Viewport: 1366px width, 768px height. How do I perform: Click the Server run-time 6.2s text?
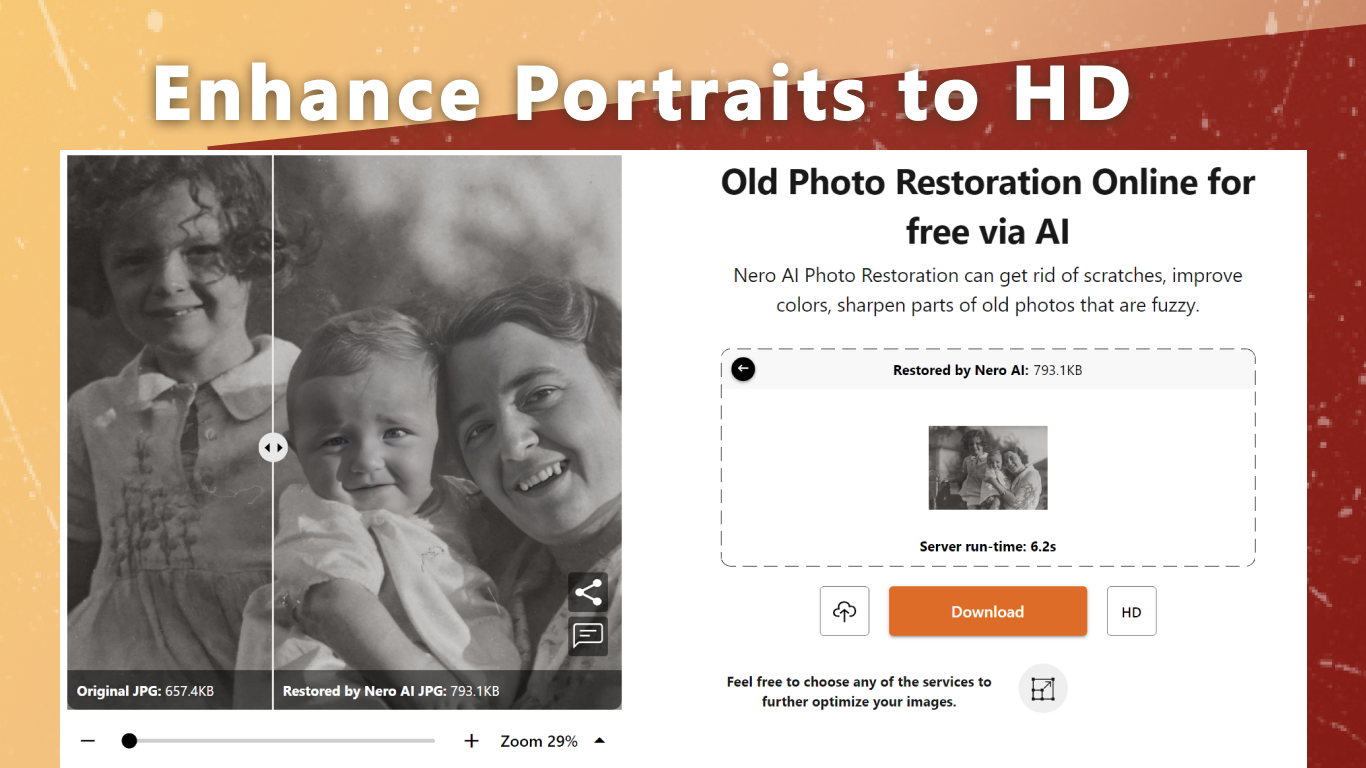click(988, 547)
